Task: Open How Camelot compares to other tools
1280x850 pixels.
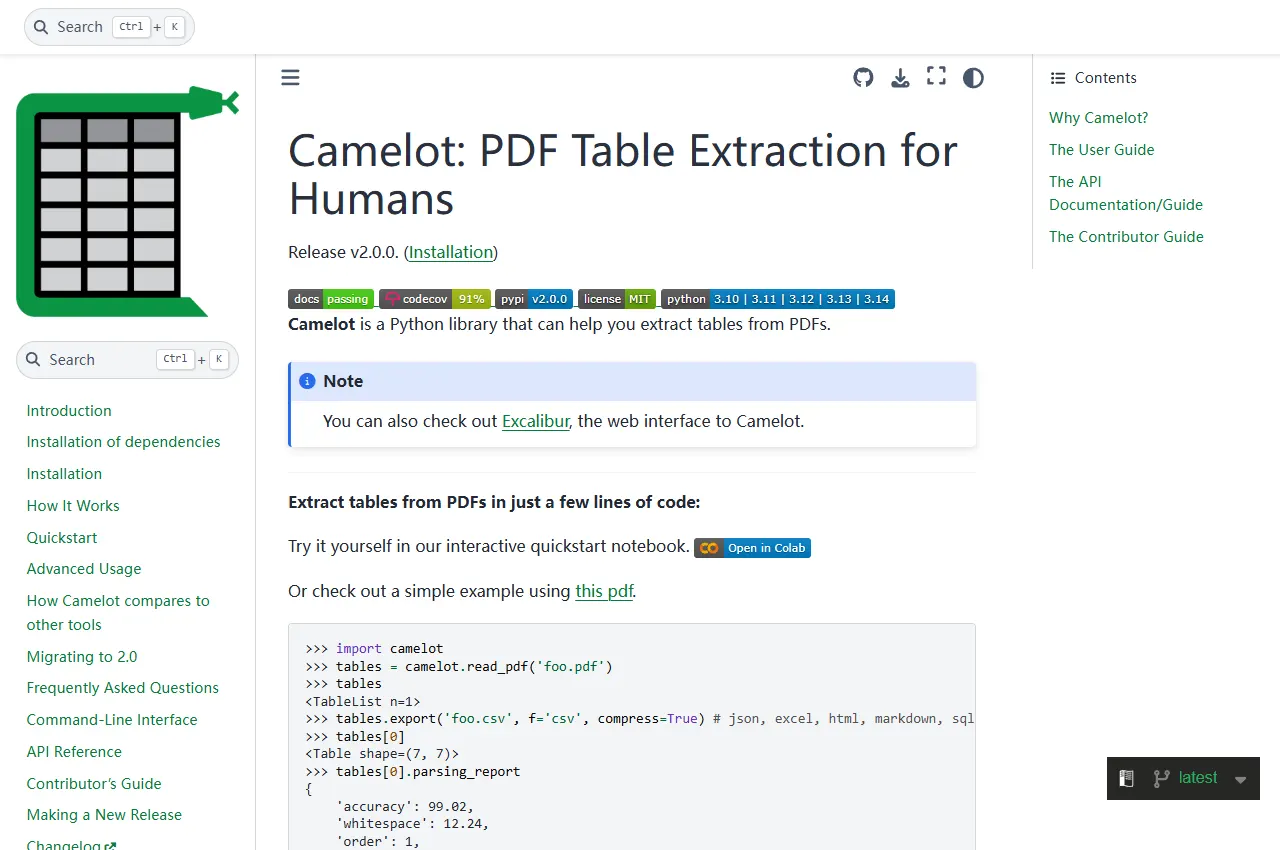Action: (x=118, y=613)
